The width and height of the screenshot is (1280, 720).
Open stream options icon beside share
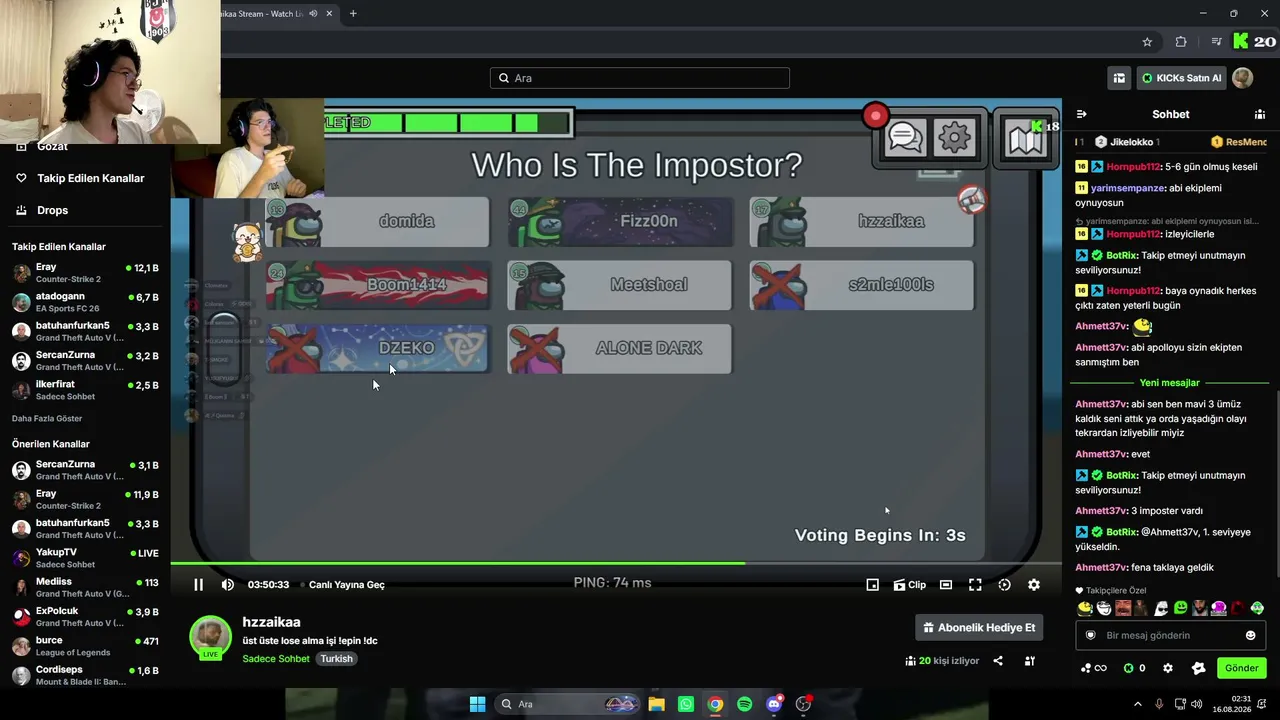click(1030, 661)
